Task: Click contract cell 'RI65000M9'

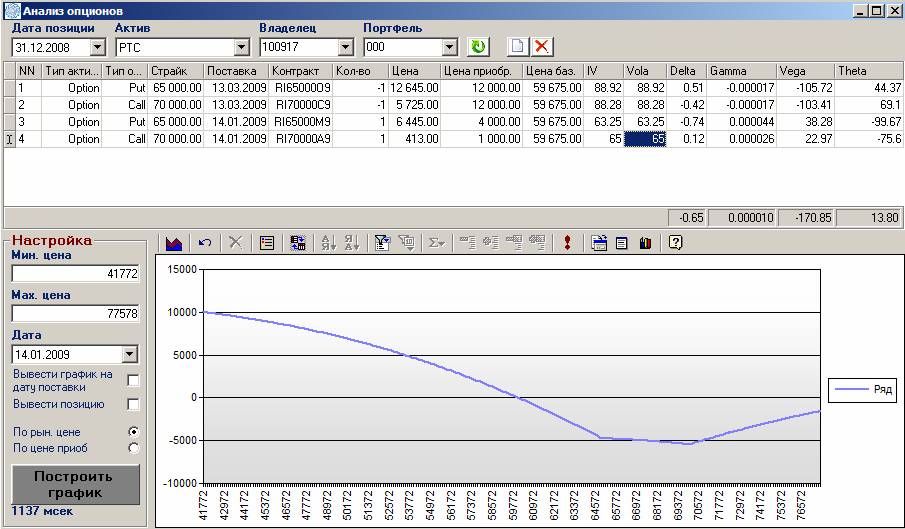Action: tap(300, 122)
